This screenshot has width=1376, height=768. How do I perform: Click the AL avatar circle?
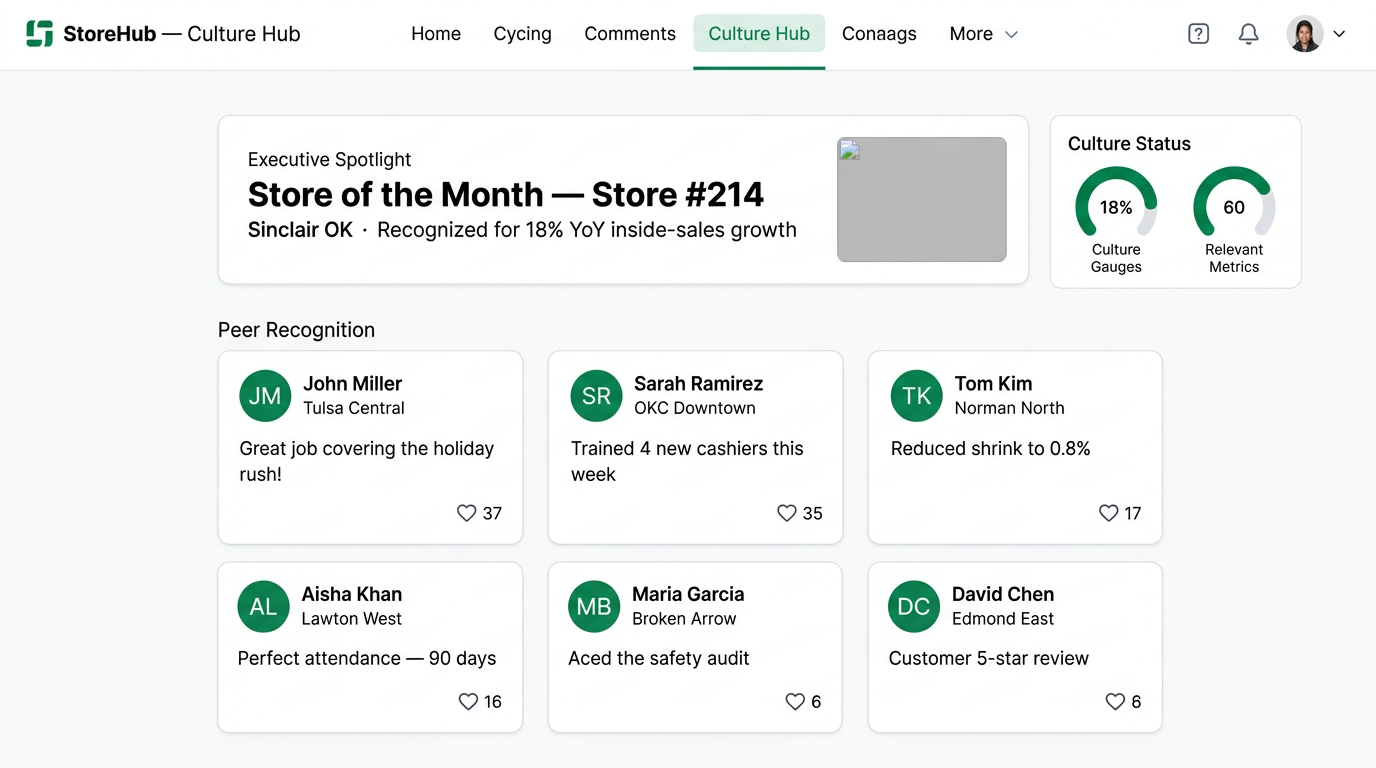(x=263, y=606)
